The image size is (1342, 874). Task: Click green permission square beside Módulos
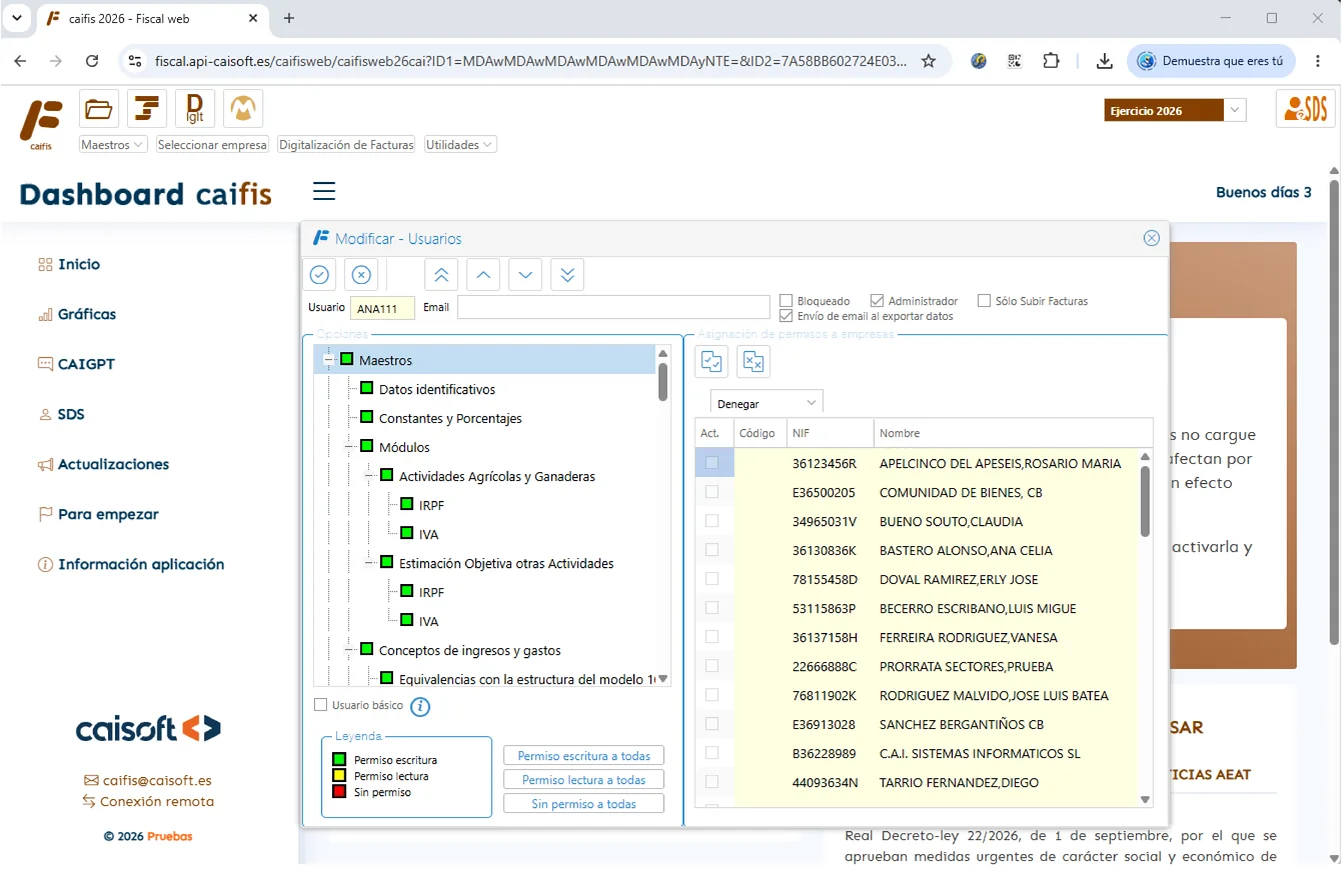(367, 446)
